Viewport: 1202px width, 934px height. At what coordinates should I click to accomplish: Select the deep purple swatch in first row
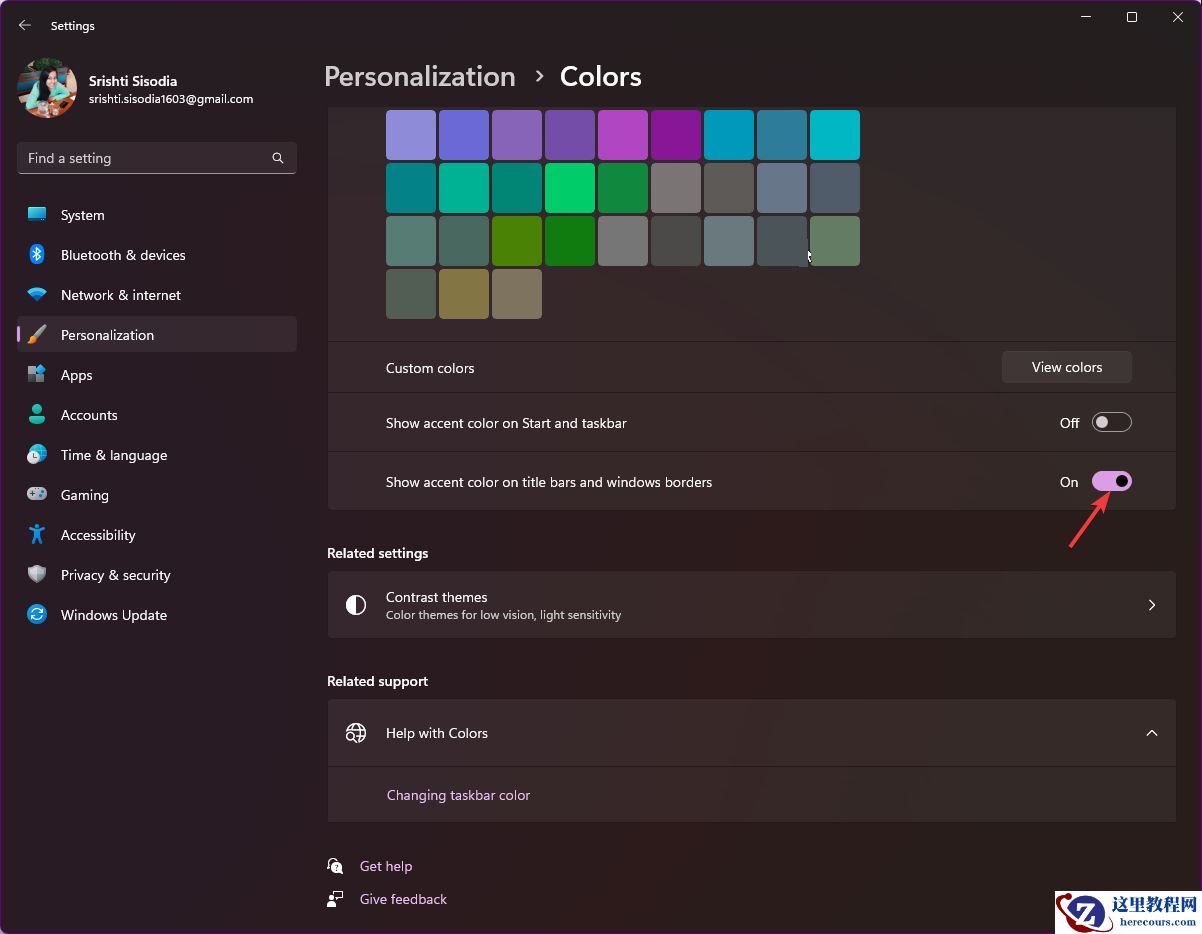tap(676, 135)
